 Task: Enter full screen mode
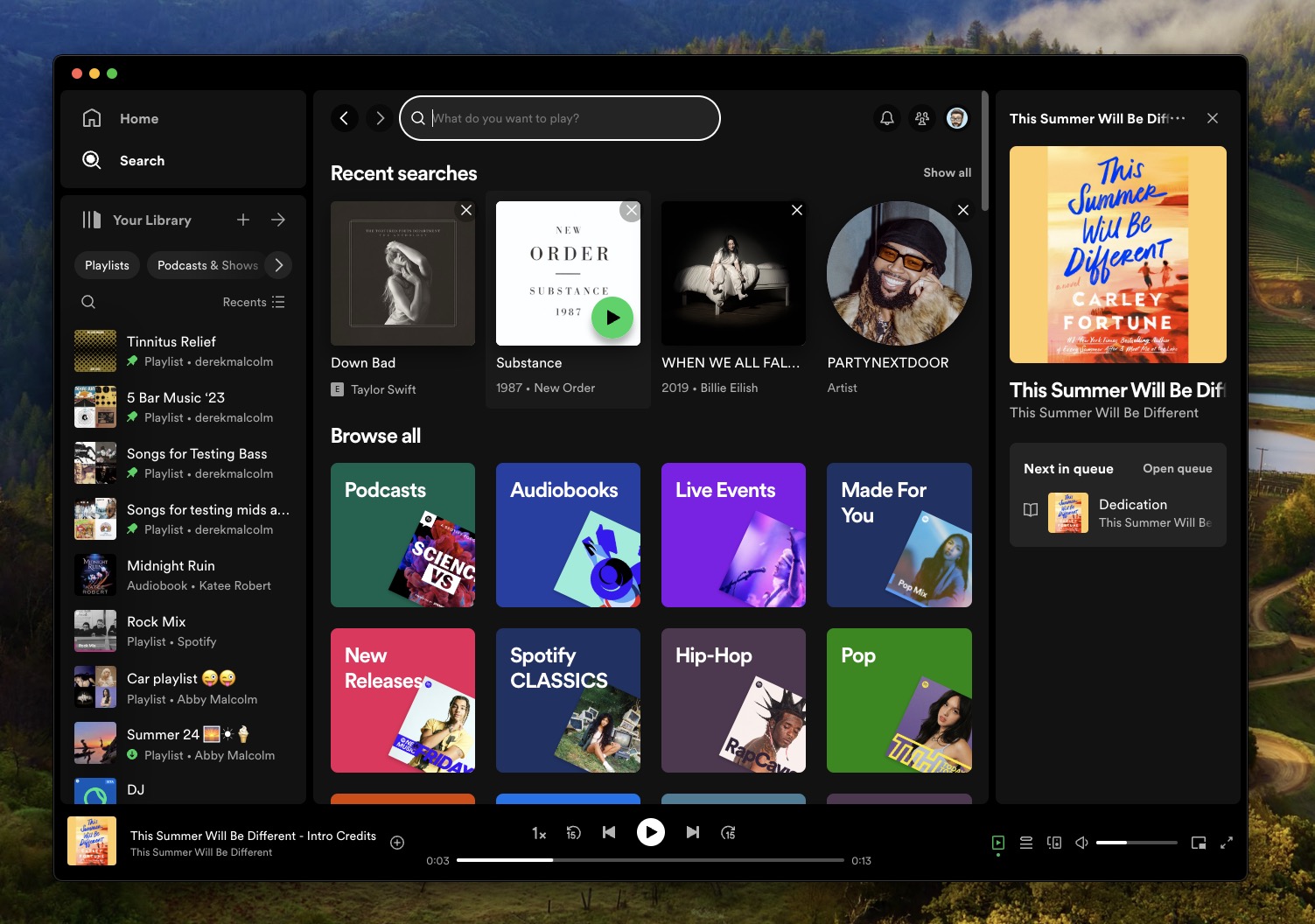click(1227, 843)
